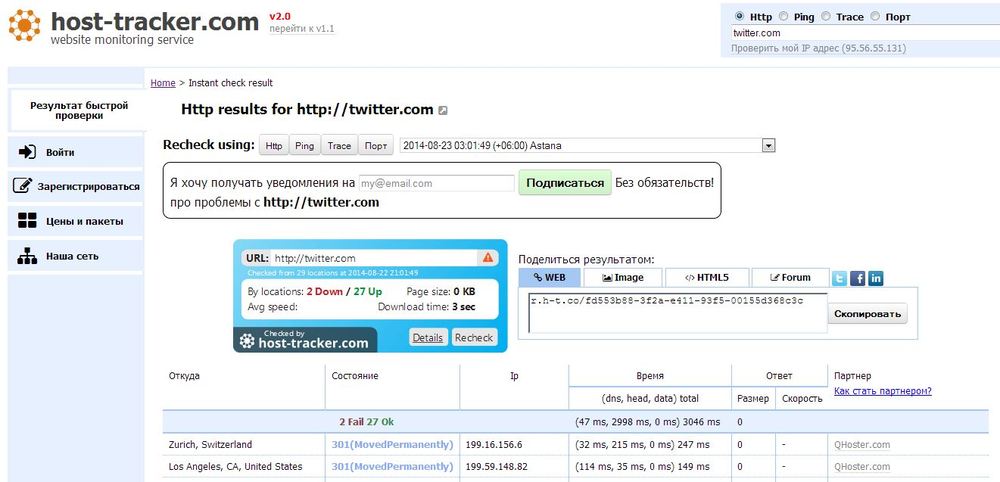Open the Зарегистрироваться sidebar item
This screenshot has width=1000, height=482.
click(x=75, y=187)
